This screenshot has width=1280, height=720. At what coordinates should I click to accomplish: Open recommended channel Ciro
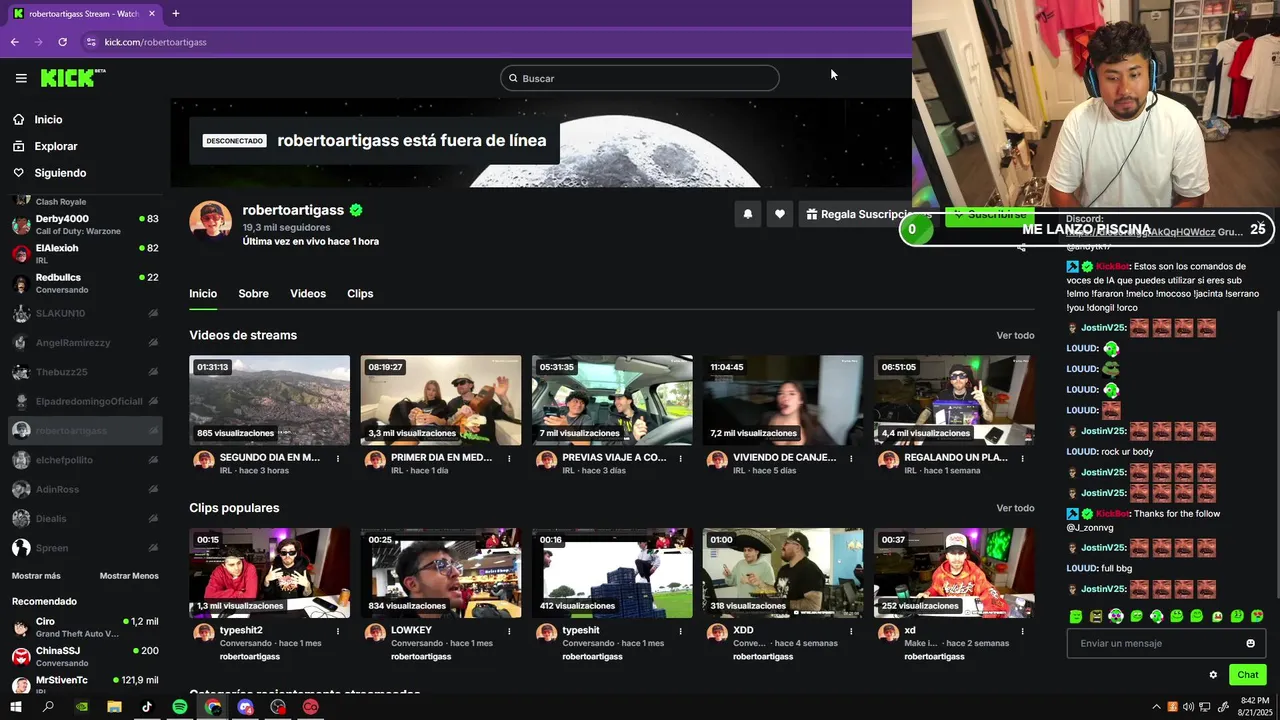coord(85,627)
